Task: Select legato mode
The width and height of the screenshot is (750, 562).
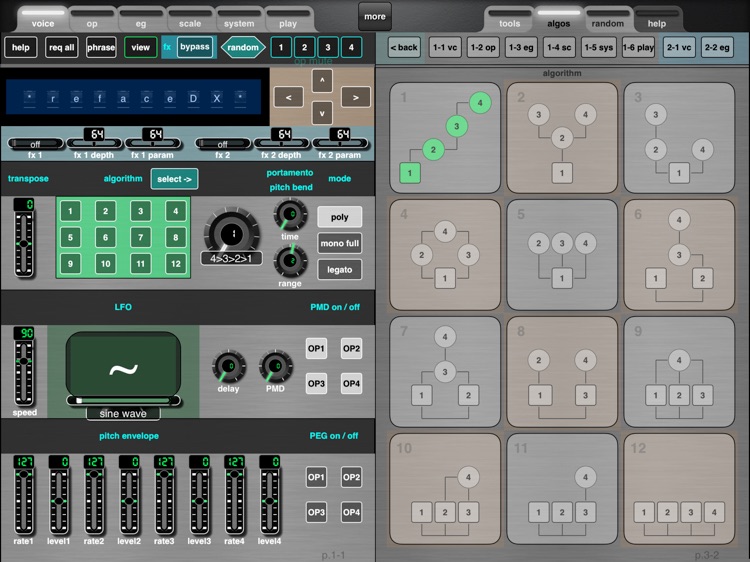Action: click(340, 269)
